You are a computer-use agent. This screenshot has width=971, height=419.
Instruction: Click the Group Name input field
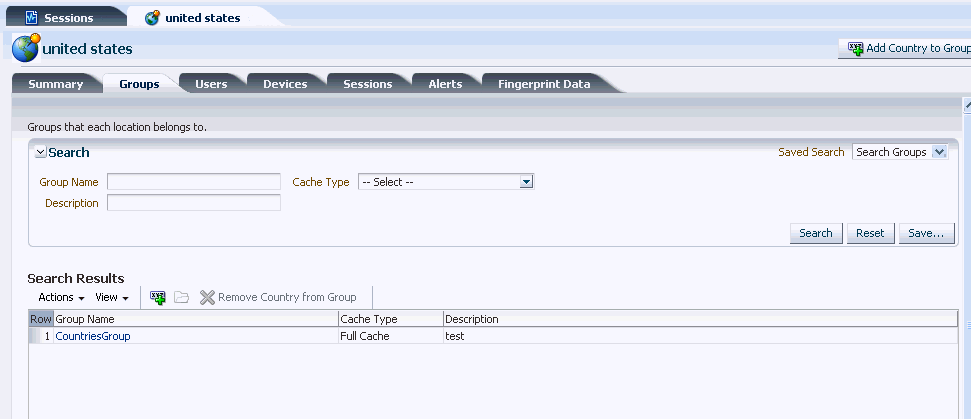(x=194, y=182)
